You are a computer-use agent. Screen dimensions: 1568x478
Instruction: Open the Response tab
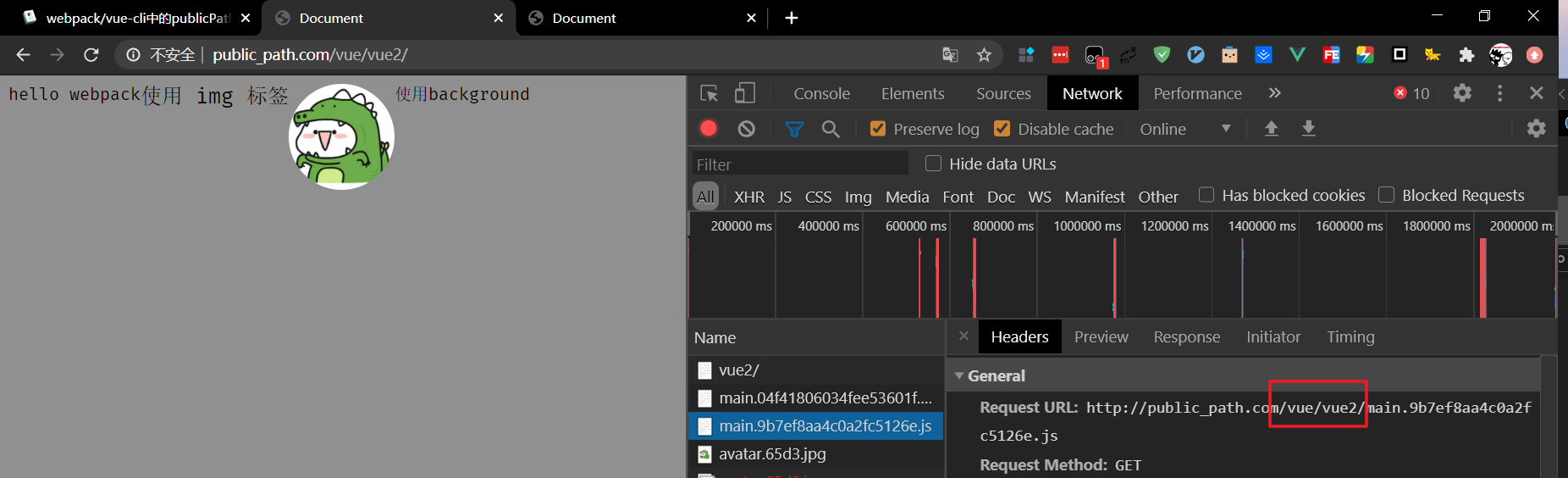[1186, 337]
